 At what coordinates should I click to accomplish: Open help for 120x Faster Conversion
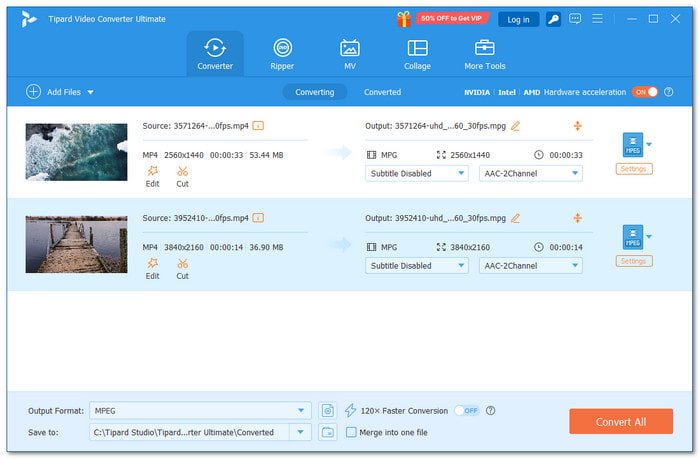pyautogui.click(x=490, y=410)
